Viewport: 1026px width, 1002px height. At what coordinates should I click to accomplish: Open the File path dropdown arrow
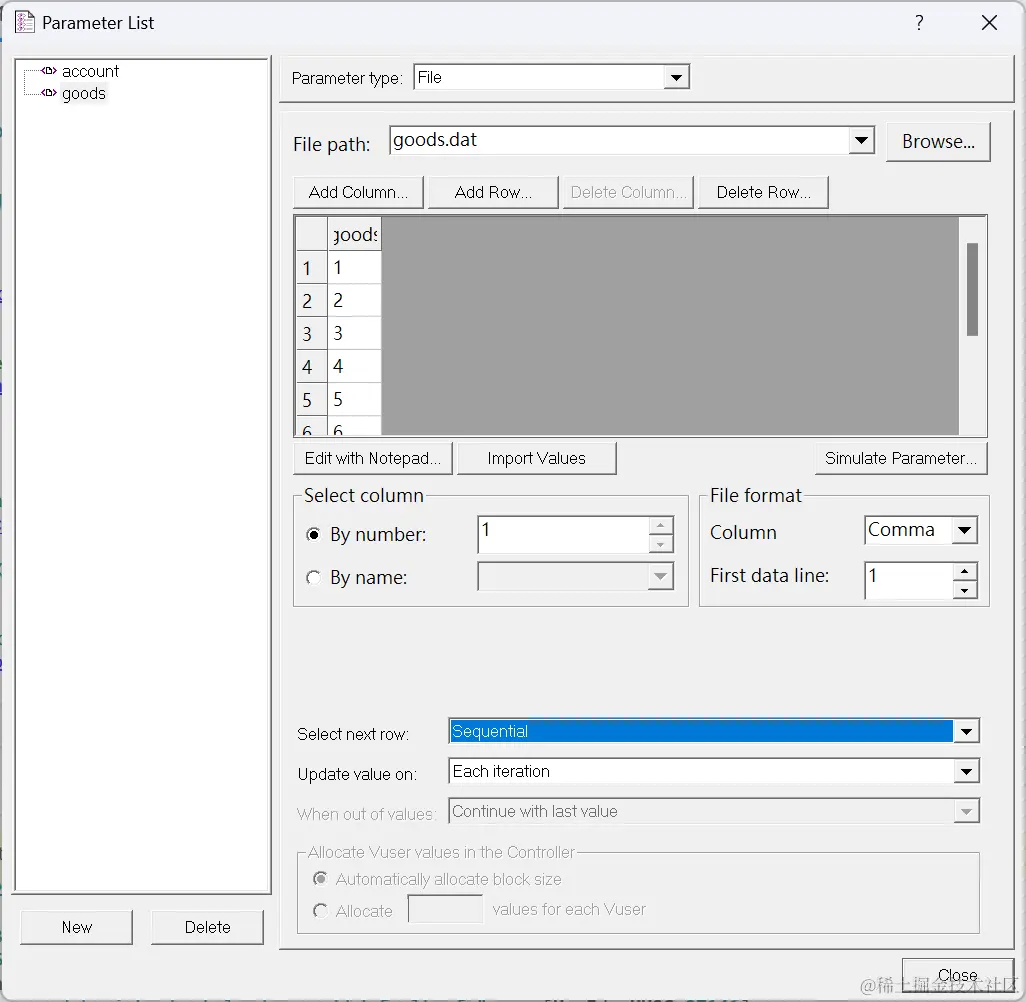861,141
